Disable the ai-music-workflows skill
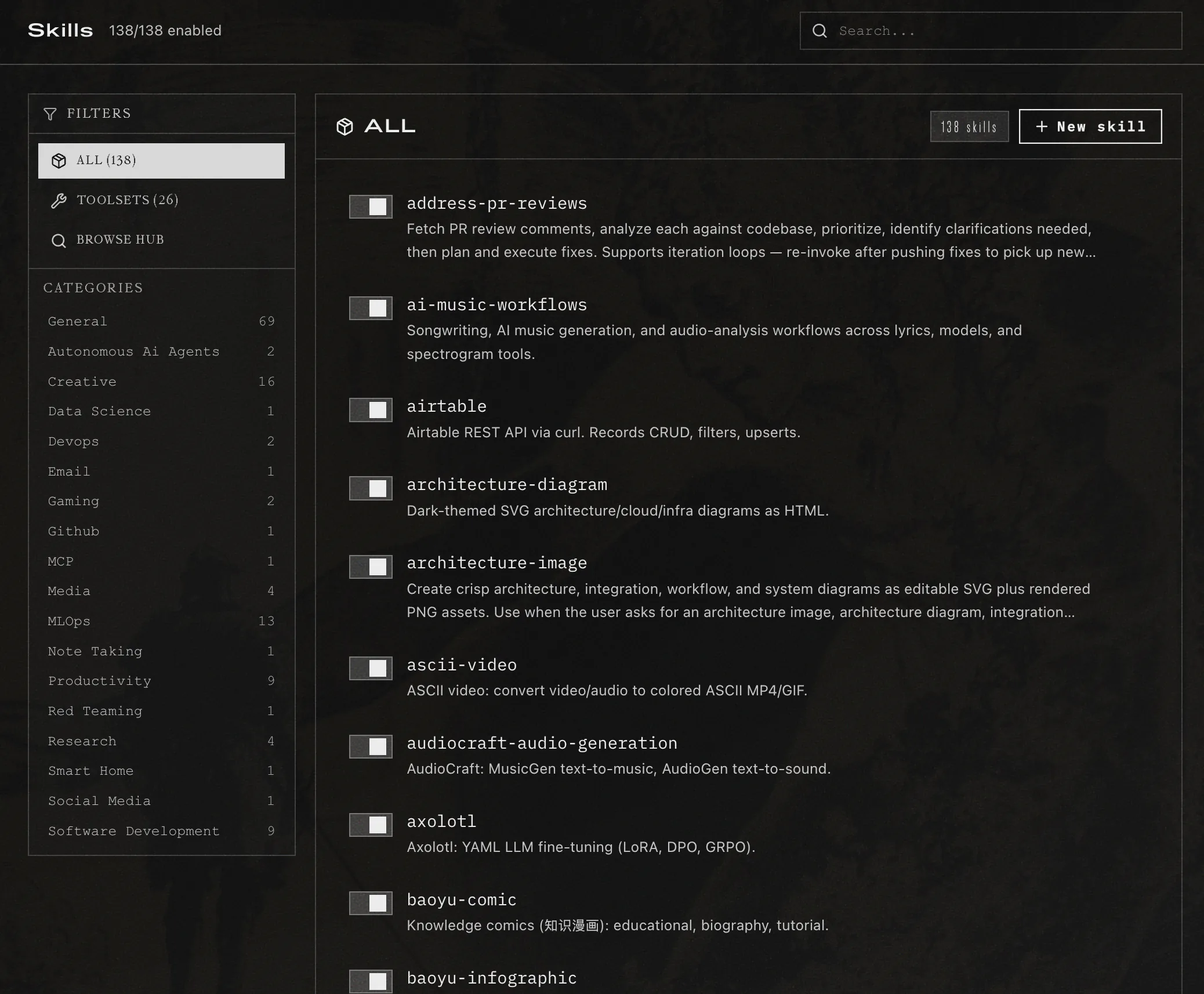Viewport: 1204px width, 994px height. pos(371,308)
